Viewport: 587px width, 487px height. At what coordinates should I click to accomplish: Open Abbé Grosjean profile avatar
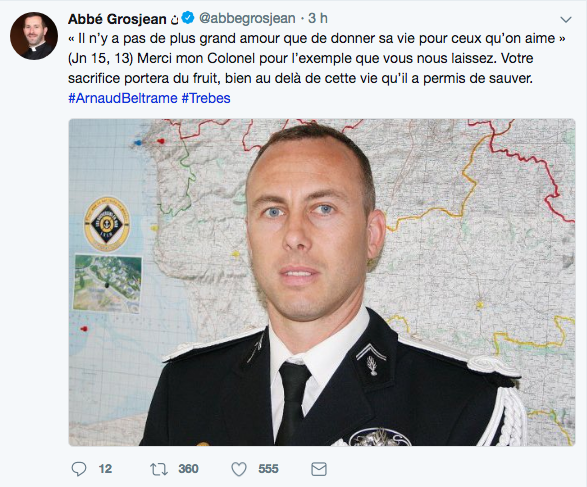click(x=34, y=36)
